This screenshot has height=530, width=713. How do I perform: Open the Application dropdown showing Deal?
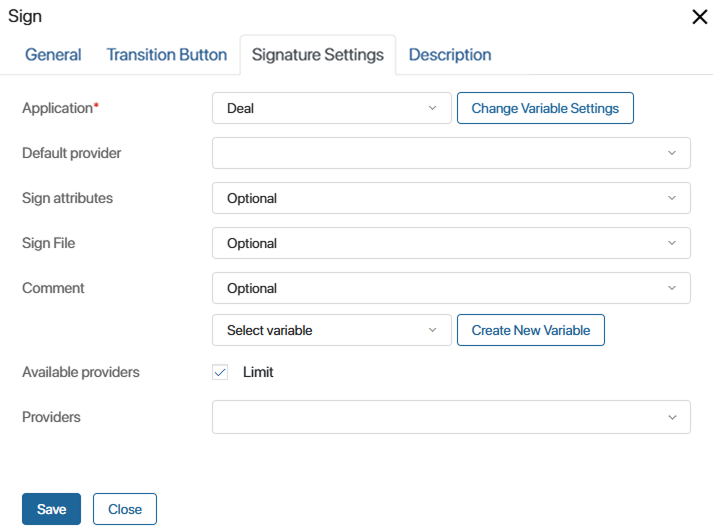331,108
